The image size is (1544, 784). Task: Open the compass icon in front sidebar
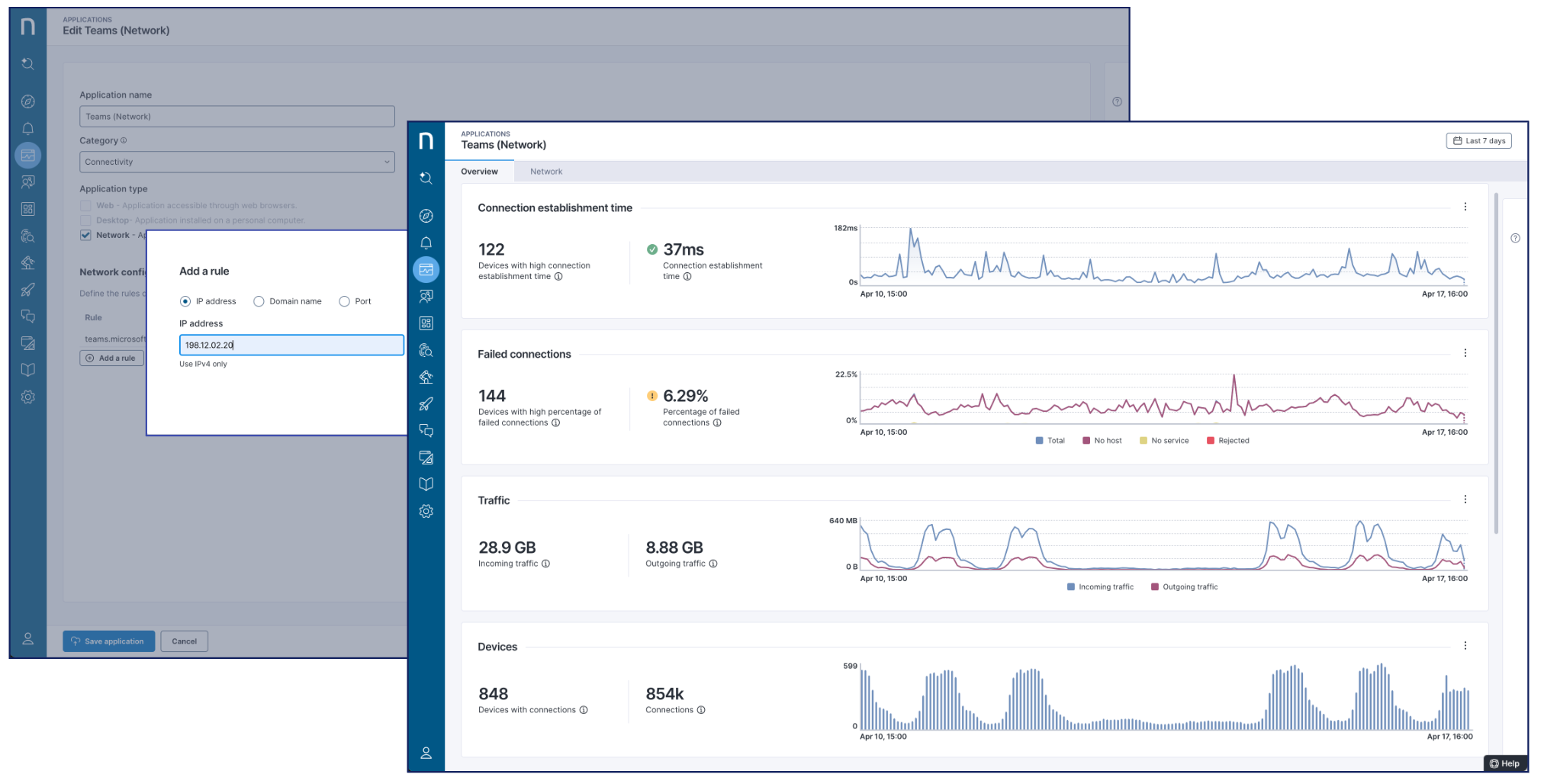click(426, 217)
